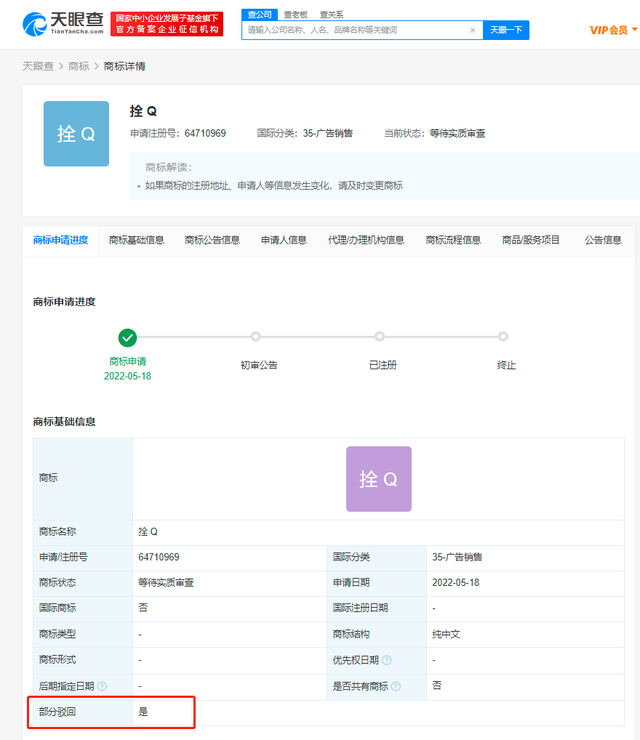
Task: Click the 已注册 progress step marker
Action: click(x=379, y=336)
